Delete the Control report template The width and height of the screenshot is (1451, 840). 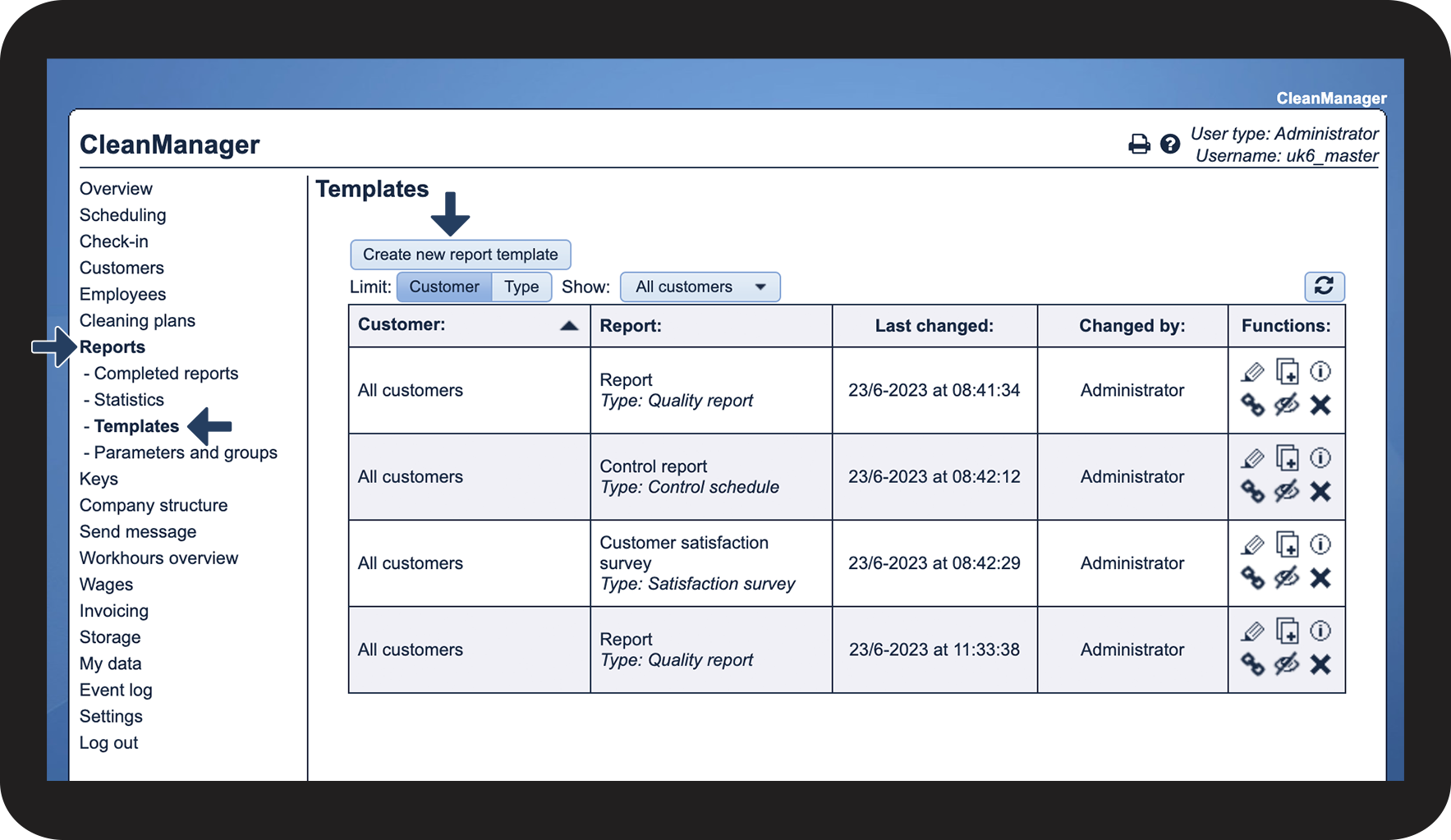click(1320, 492)
